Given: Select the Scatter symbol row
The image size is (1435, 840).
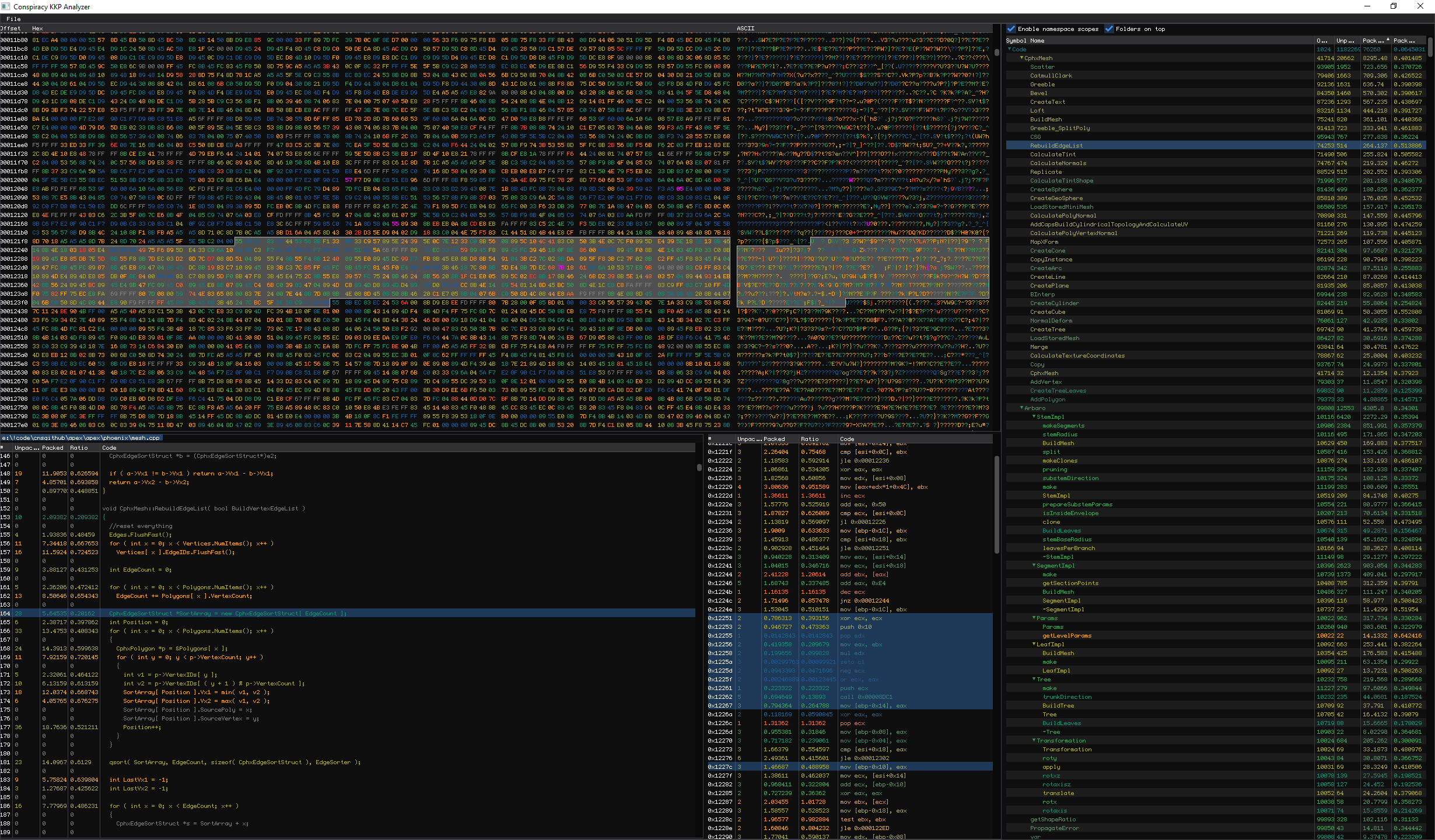Looking at the screenshot, I should click(1215, 66).
